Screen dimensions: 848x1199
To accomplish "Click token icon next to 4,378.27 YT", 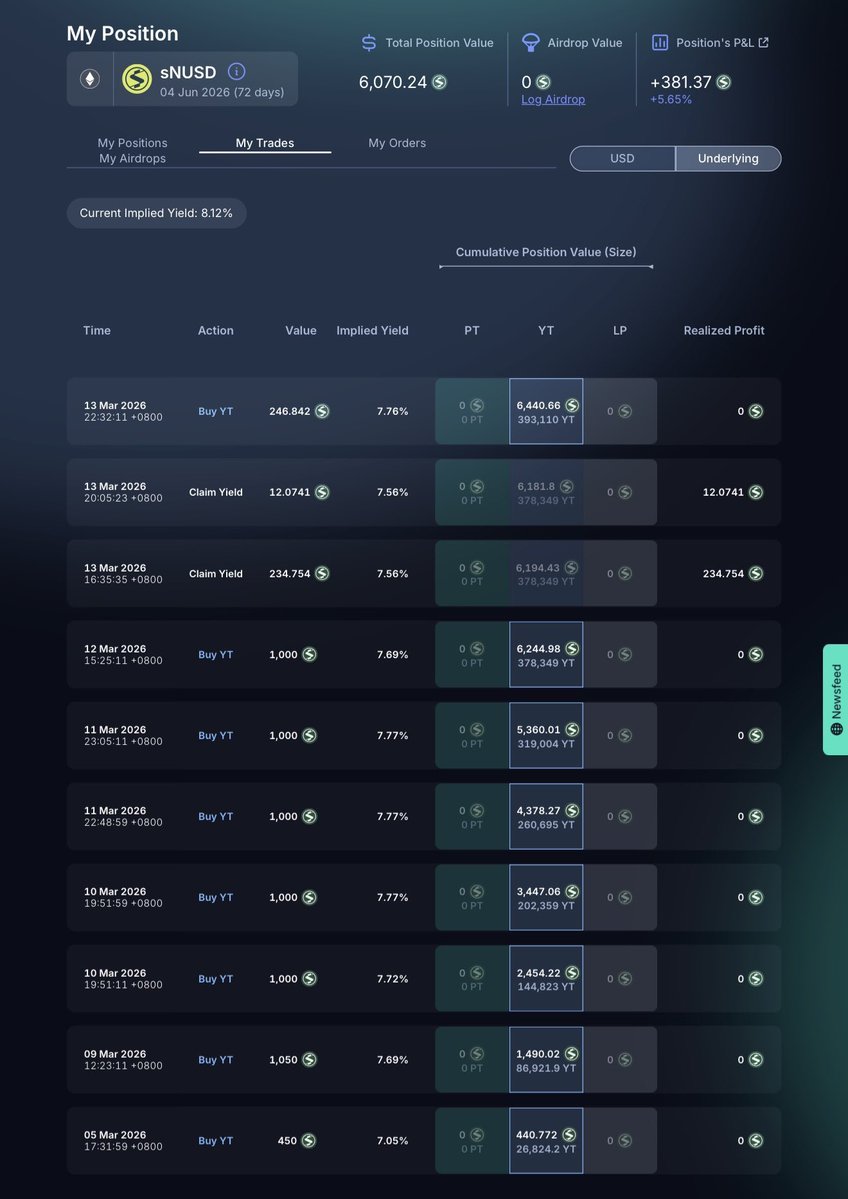I will 572,811.
